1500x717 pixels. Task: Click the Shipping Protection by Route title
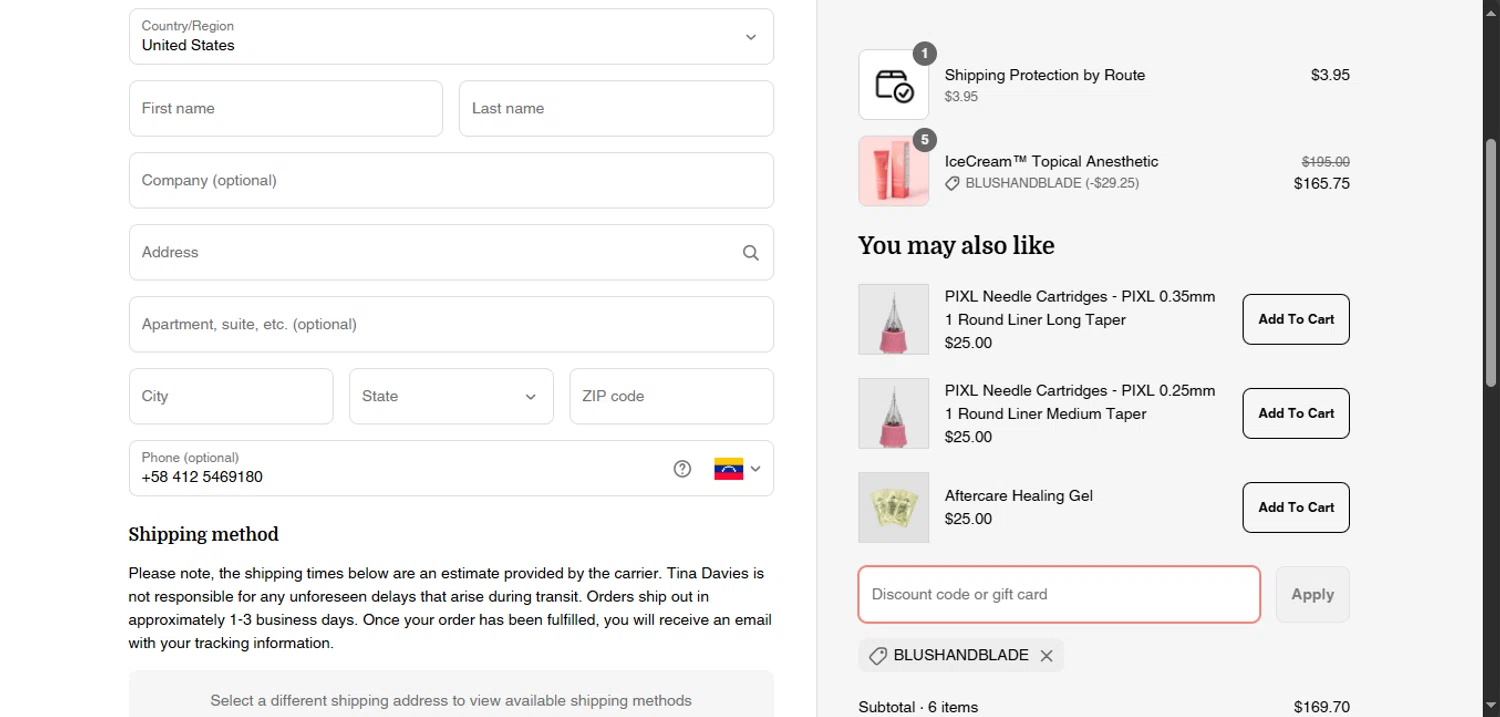(x=1045, y=75)
